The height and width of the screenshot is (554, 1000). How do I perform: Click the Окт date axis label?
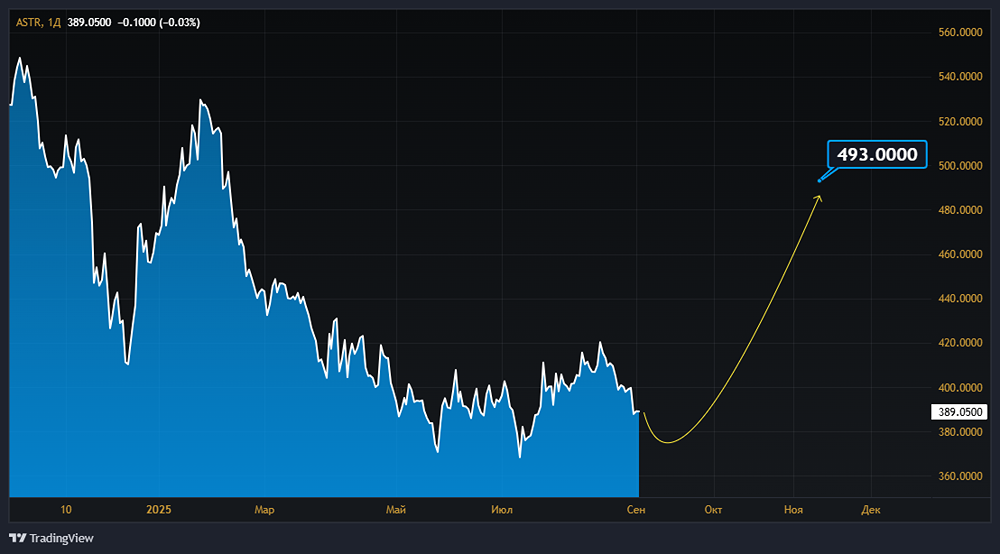[x=713, y=509]
